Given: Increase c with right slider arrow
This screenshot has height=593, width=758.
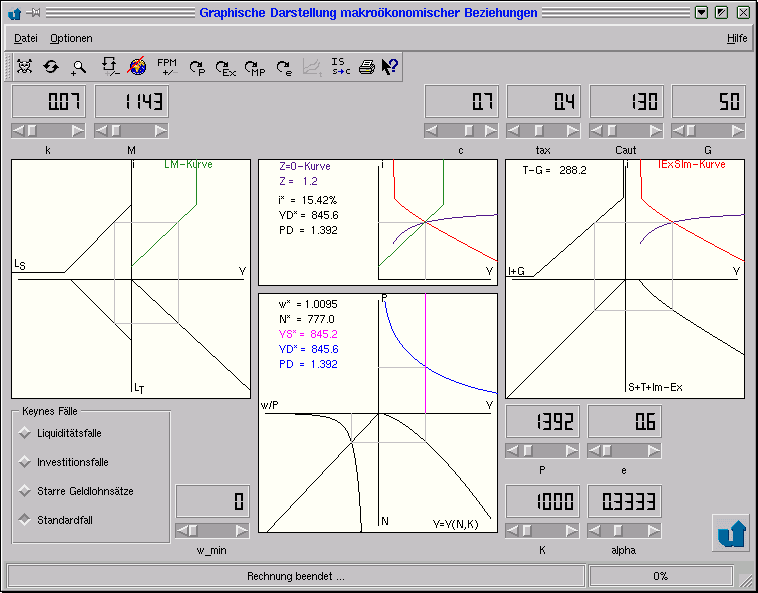Looking at the screenshot, I should [491, 130].
